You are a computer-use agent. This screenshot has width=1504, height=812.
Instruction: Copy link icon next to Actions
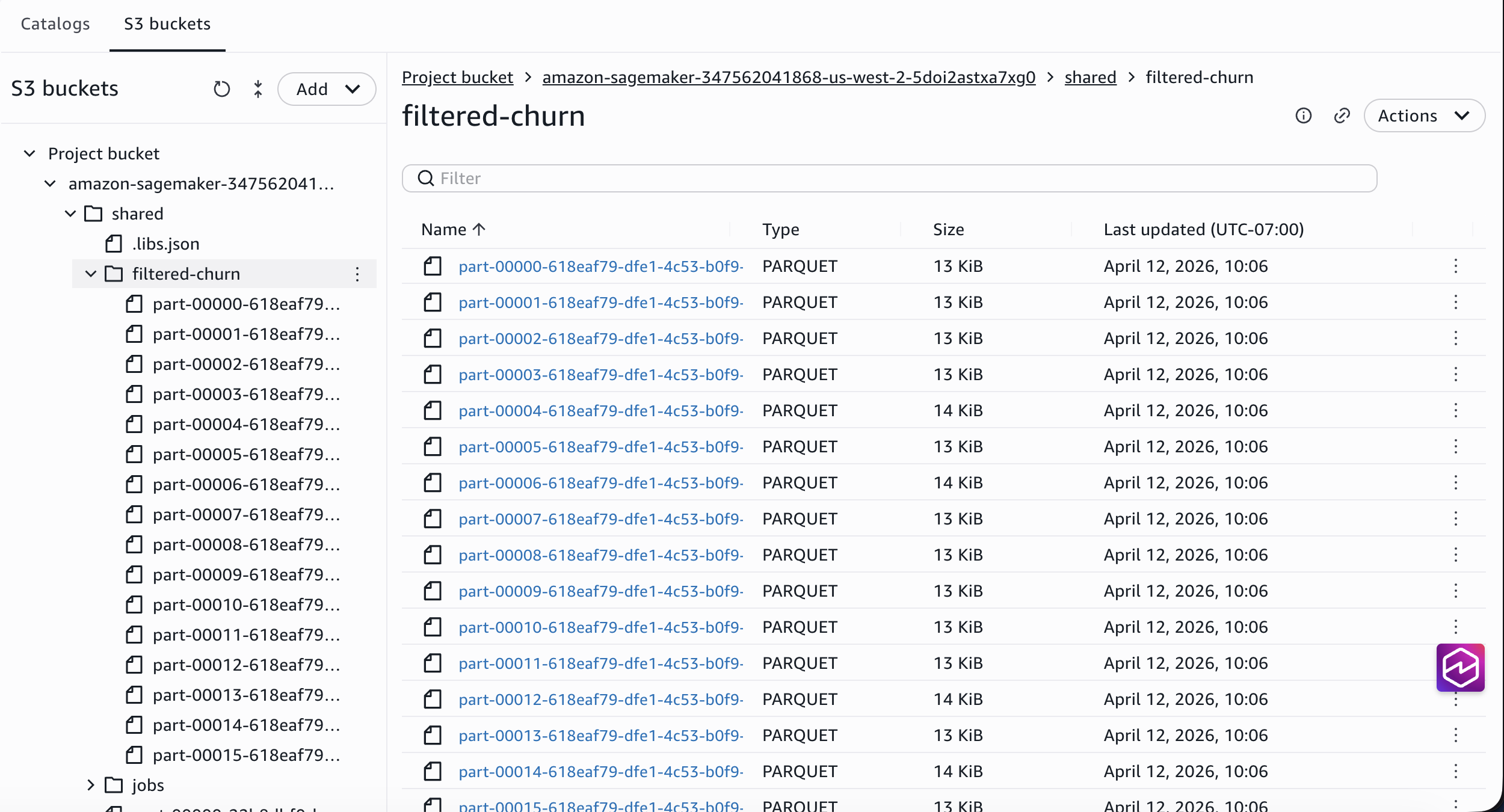[x=1342, y=115]
